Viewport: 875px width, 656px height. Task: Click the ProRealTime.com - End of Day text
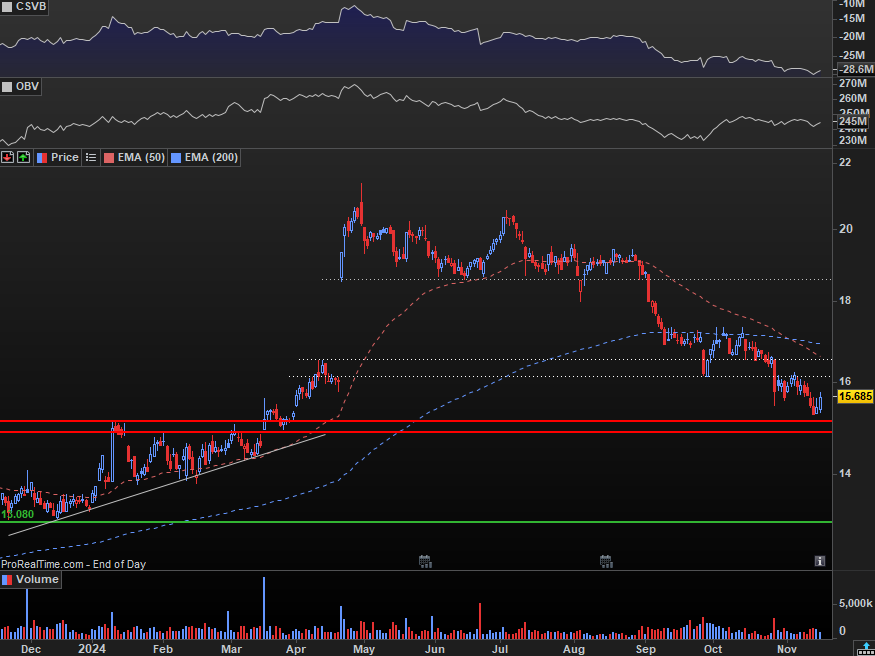click(74, 565)
